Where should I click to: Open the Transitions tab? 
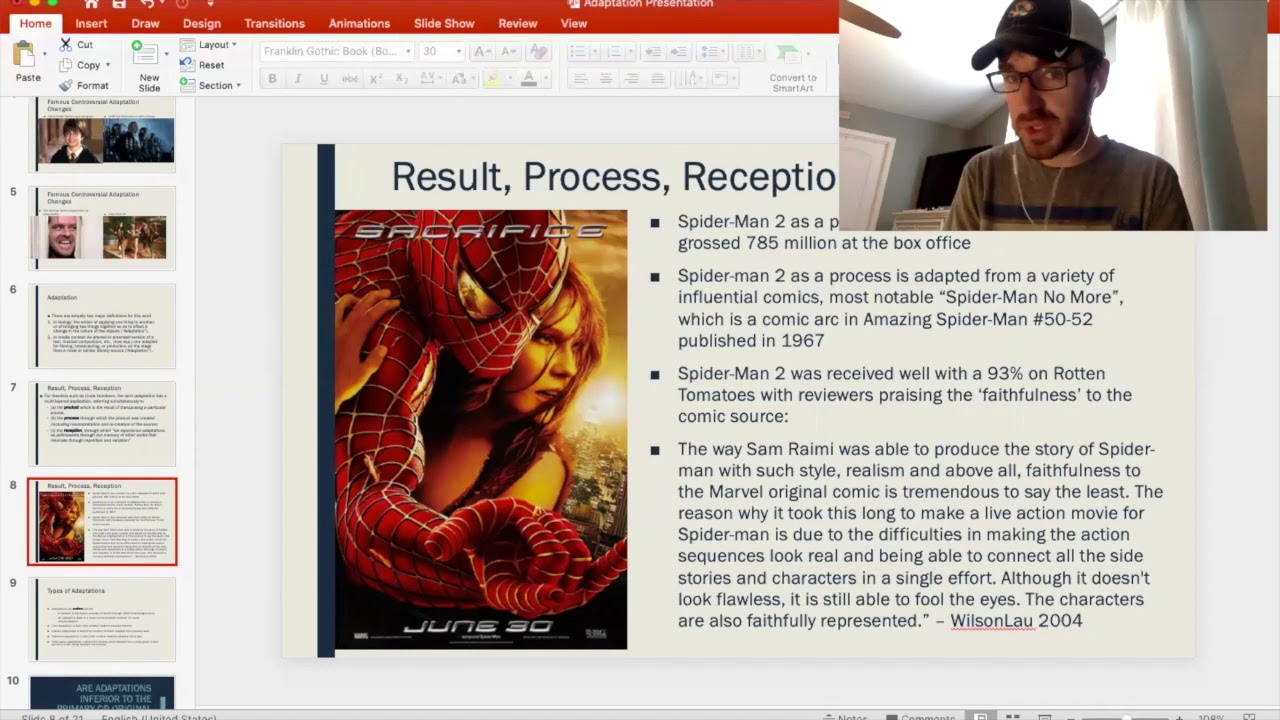274,23
